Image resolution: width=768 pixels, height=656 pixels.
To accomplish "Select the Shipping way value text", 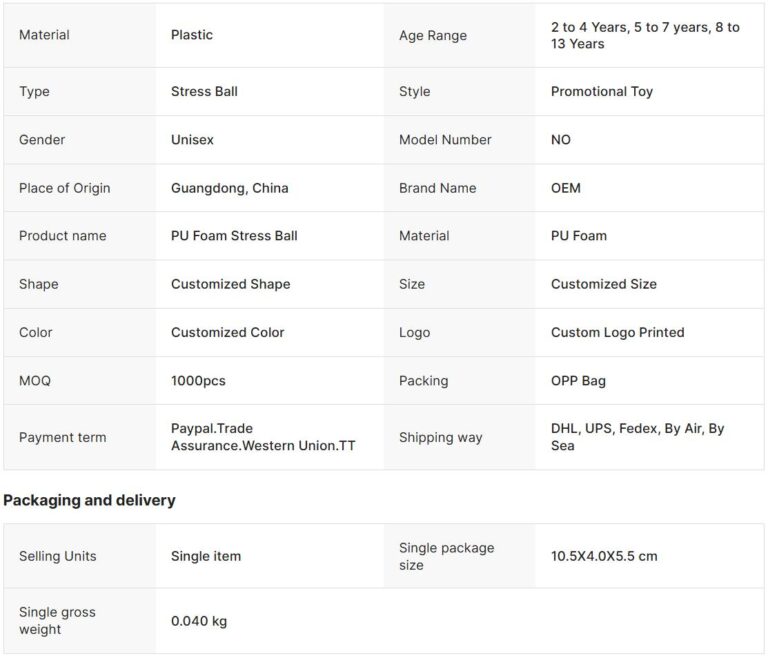I will pos(637,437).
